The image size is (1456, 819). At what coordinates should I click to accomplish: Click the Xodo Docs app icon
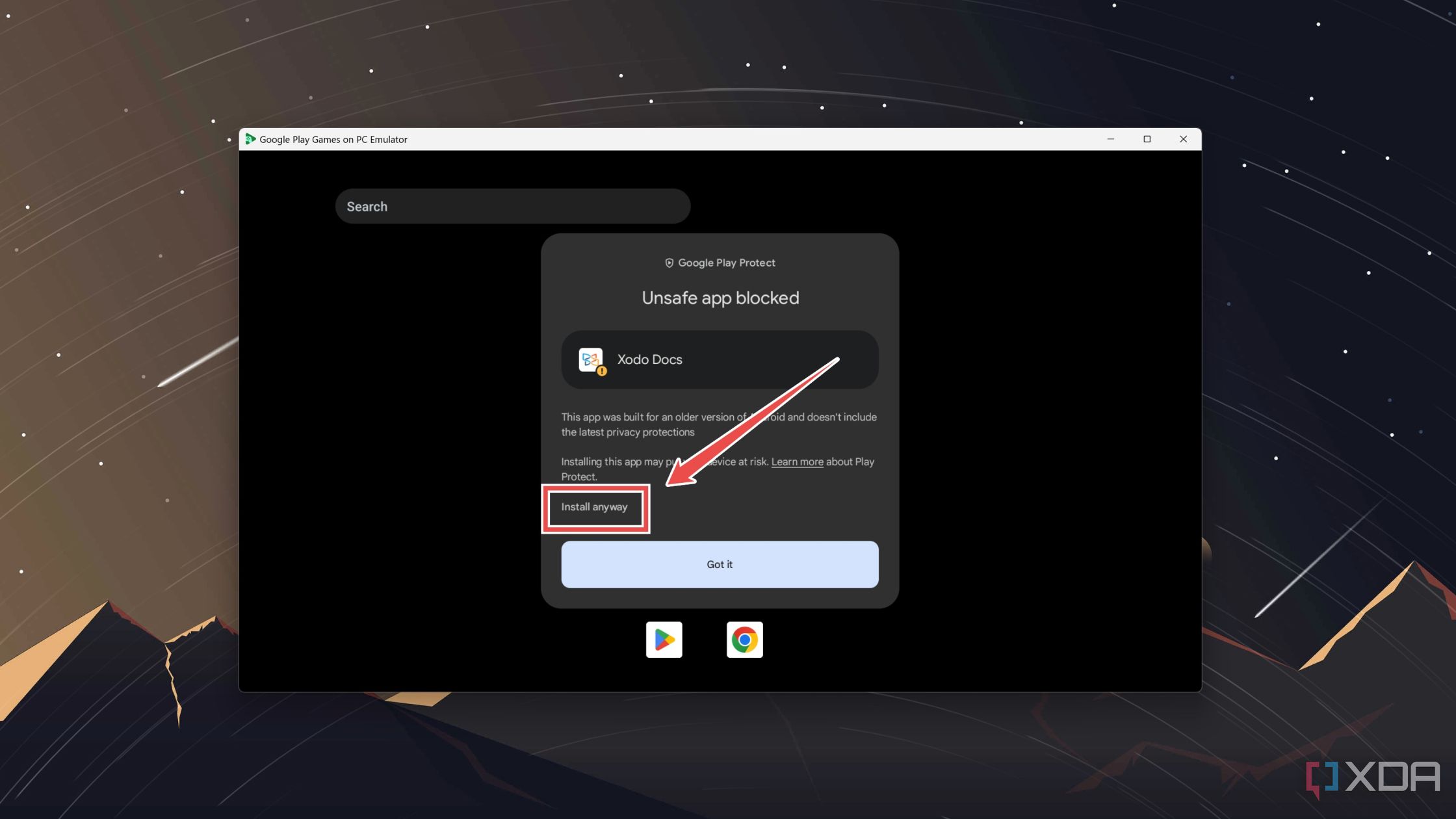pyautogui.click(x=590, y=359)
